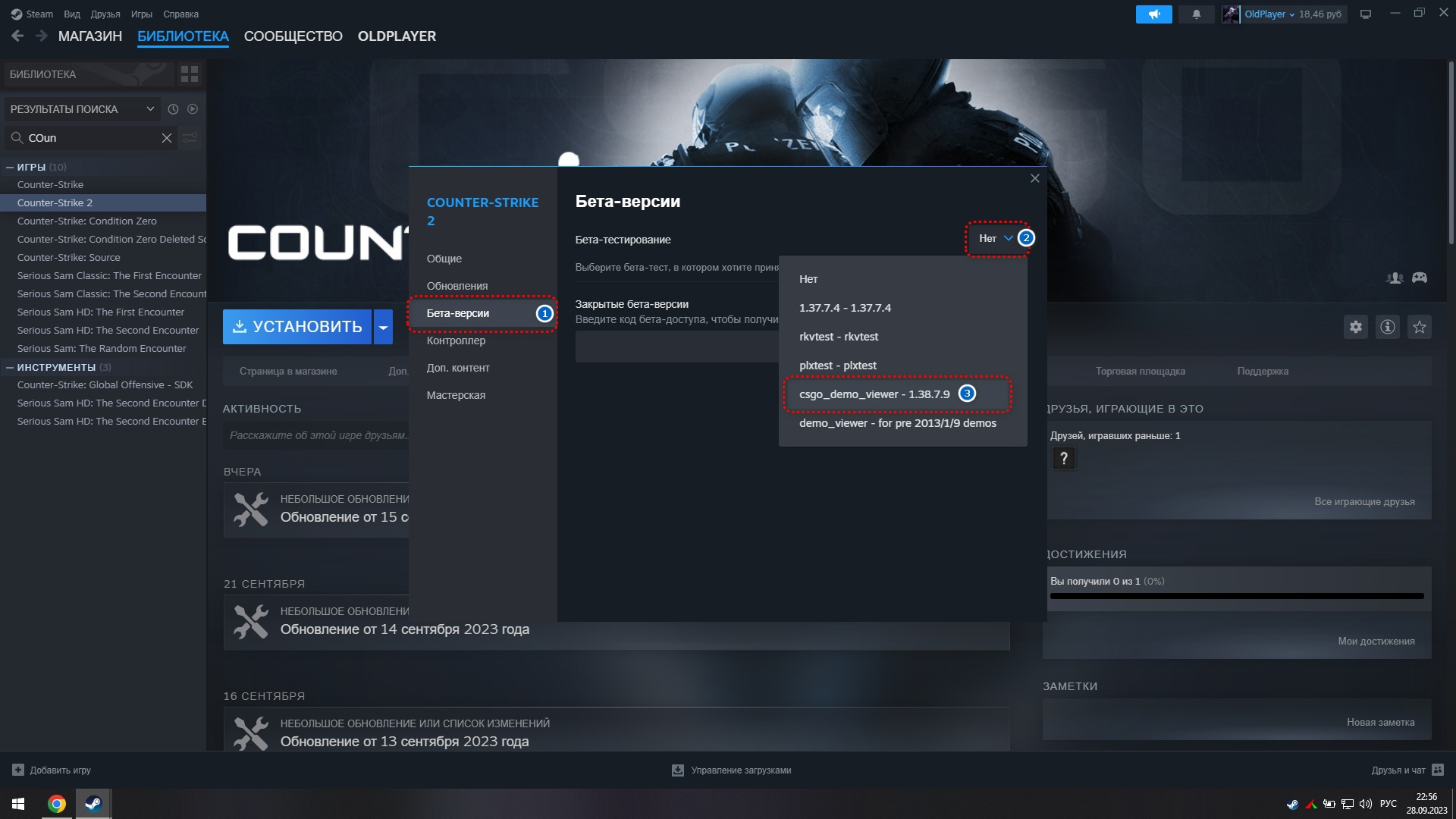Open the Контроллер properties tab
This screenshot has height=819, width=1456.
(482, 340)
